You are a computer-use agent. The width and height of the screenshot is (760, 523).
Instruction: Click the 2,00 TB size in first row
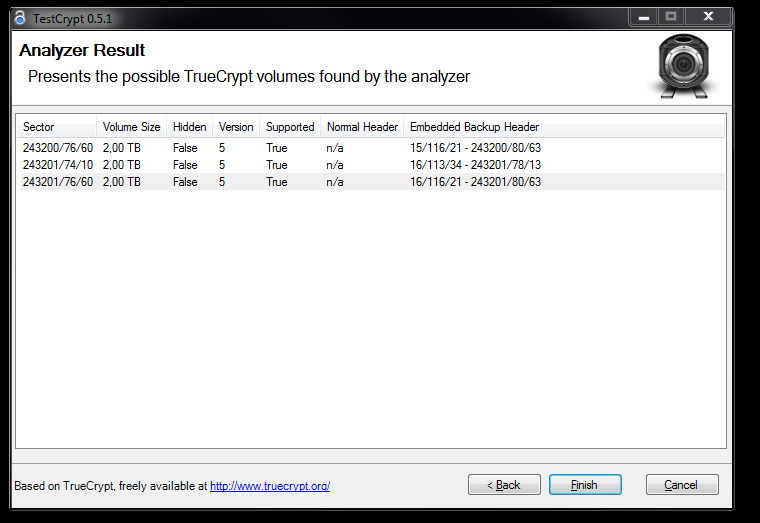pyautogui.click(x=122, y=148)
